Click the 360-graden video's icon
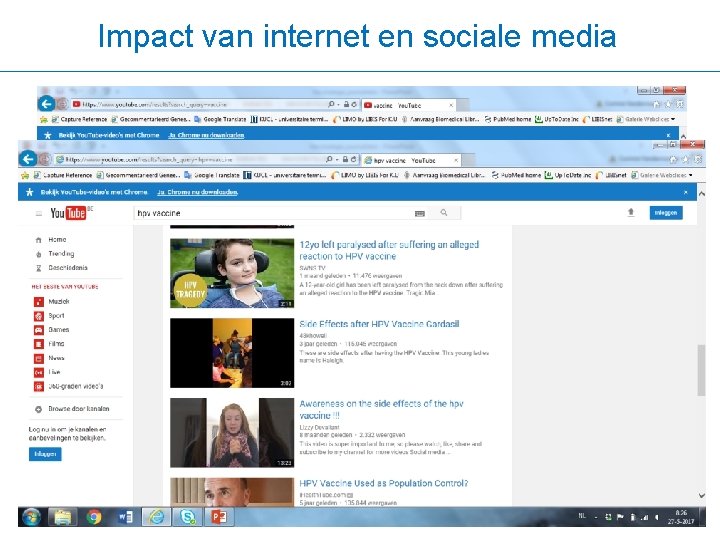 [x=39, y=387]
